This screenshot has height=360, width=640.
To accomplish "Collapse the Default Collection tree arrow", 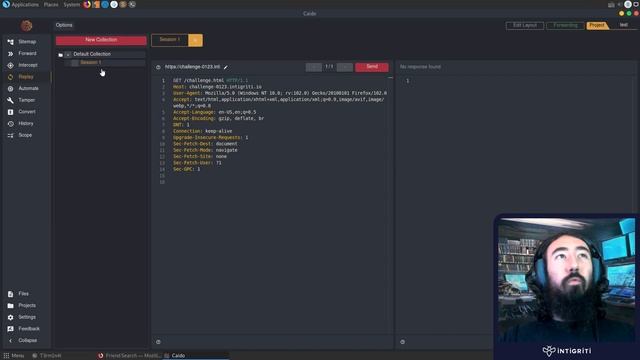I will [x=68, y=55].
